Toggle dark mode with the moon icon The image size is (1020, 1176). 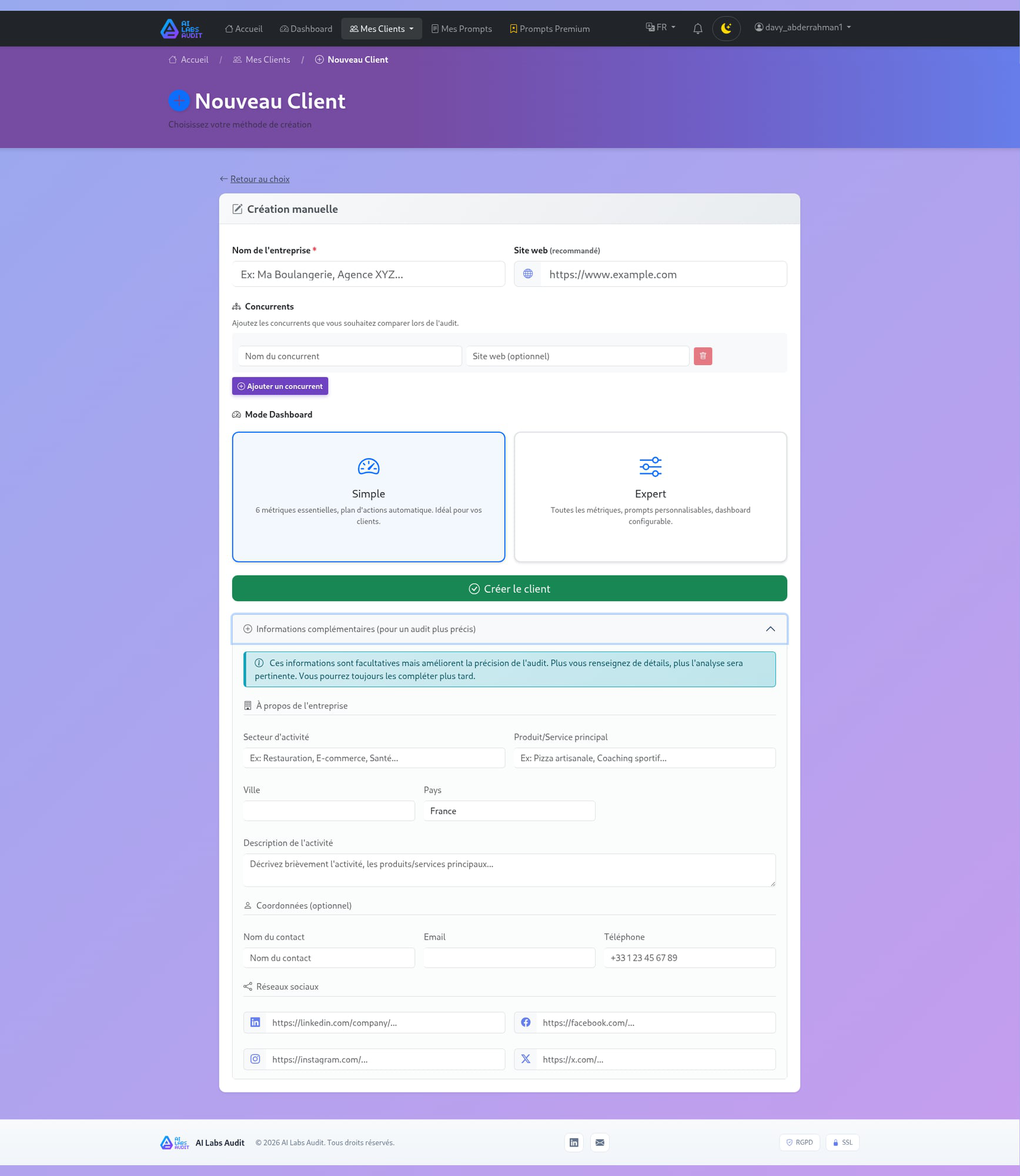coord(727,28)
